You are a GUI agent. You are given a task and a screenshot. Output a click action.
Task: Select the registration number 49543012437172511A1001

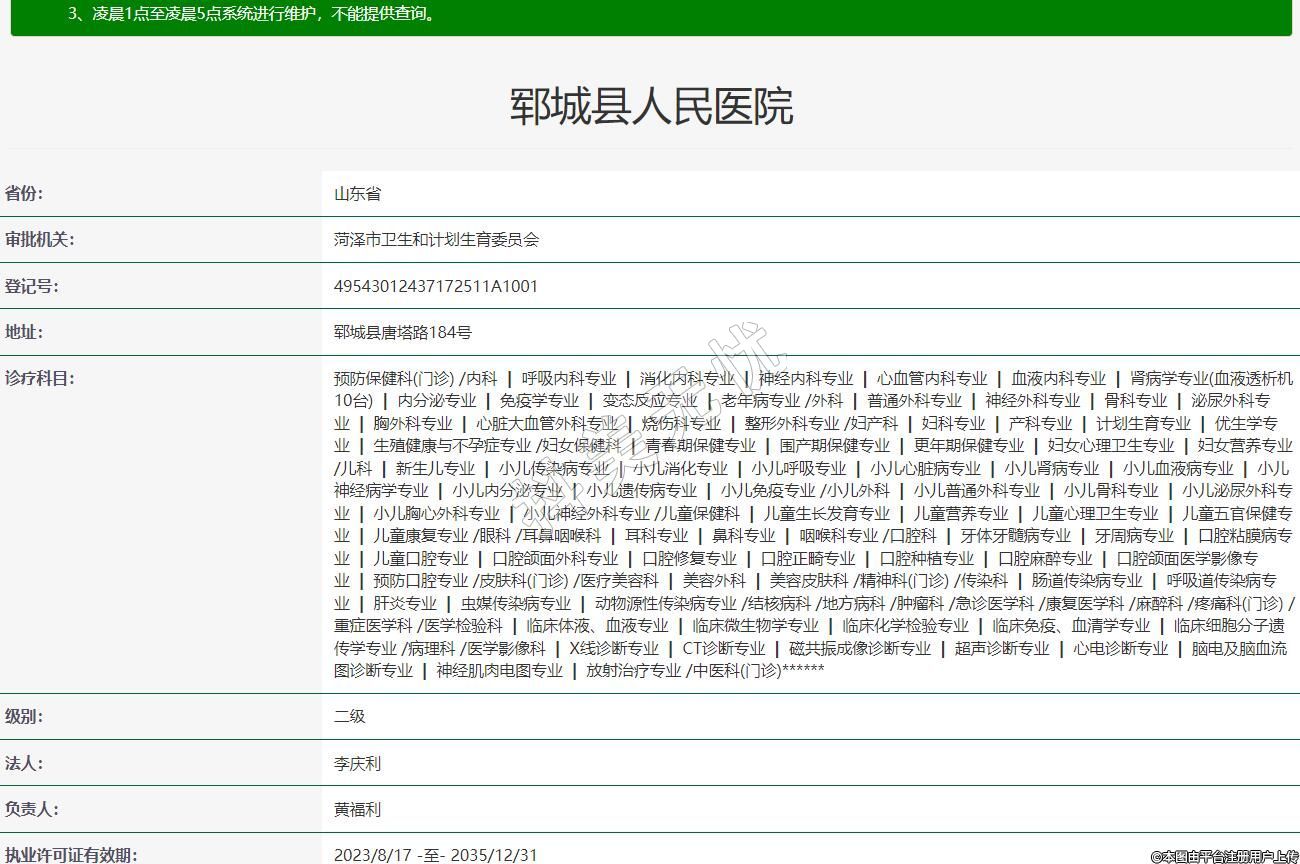(435, 286)
